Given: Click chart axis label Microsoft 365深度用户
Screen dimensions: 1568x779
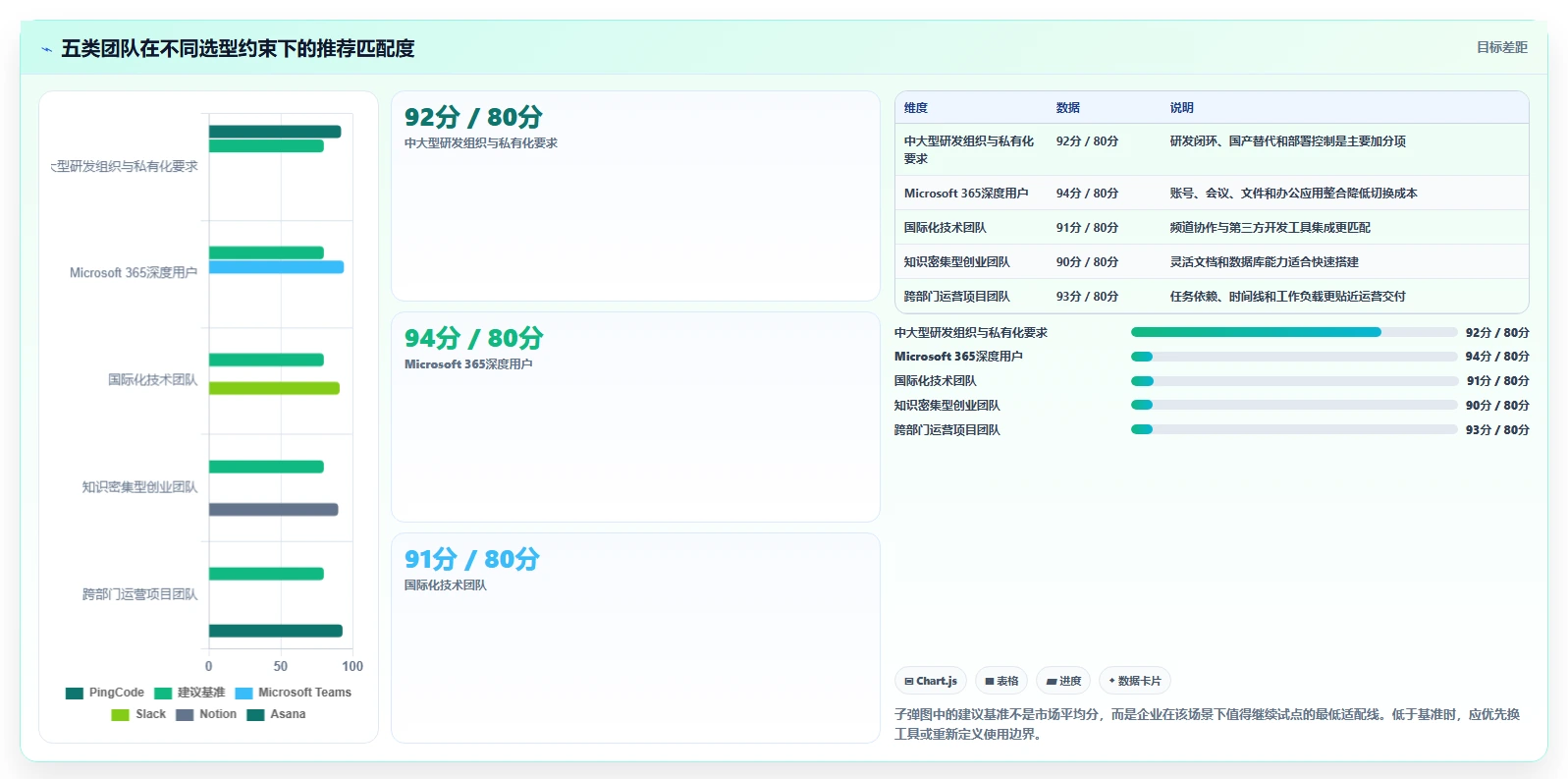Looking at the screenshot, I should click(x=134, y=273).
